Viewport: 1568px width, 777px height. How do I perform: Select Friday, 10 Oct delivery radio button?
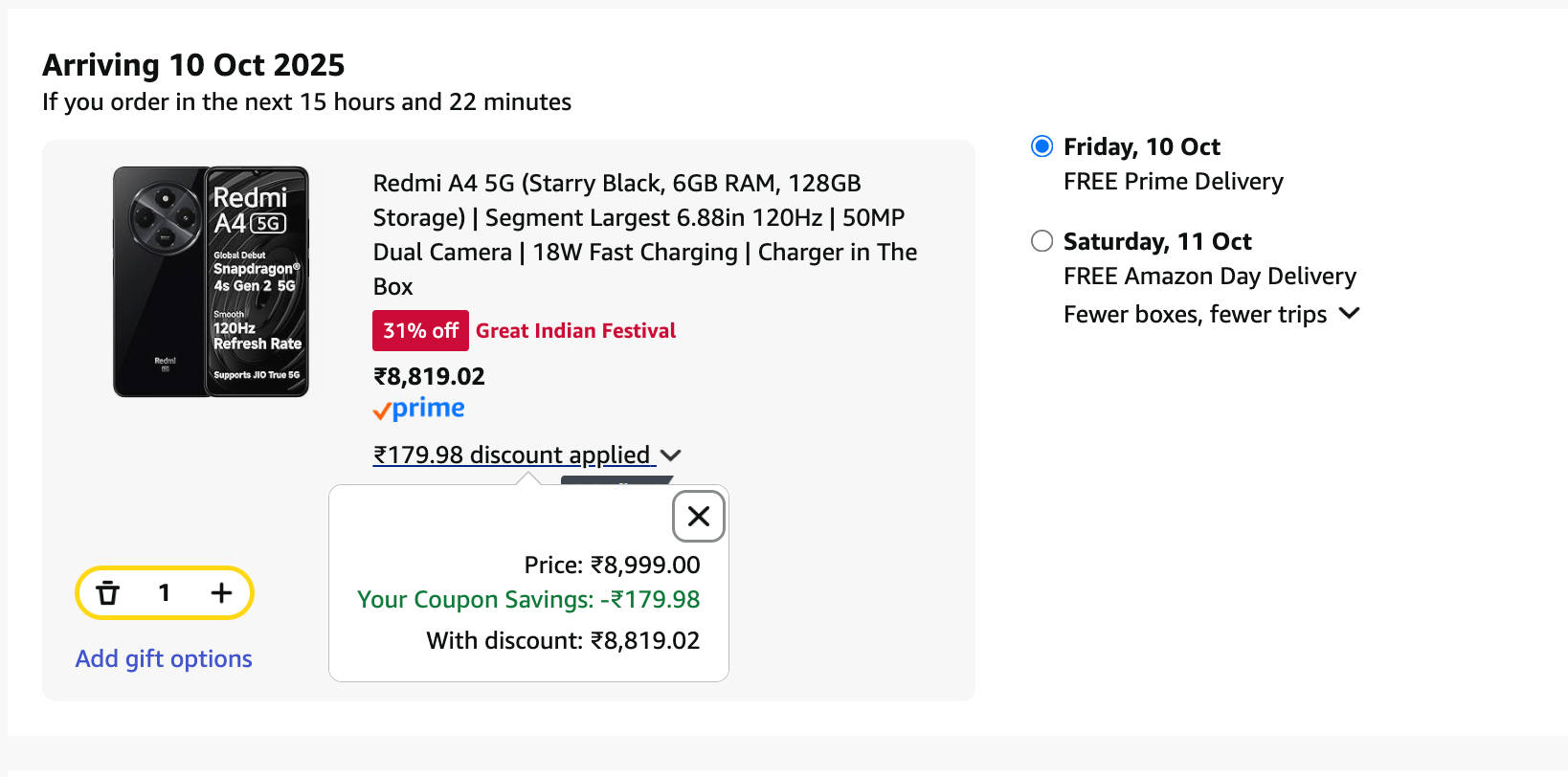click(x=1042, y=146)
